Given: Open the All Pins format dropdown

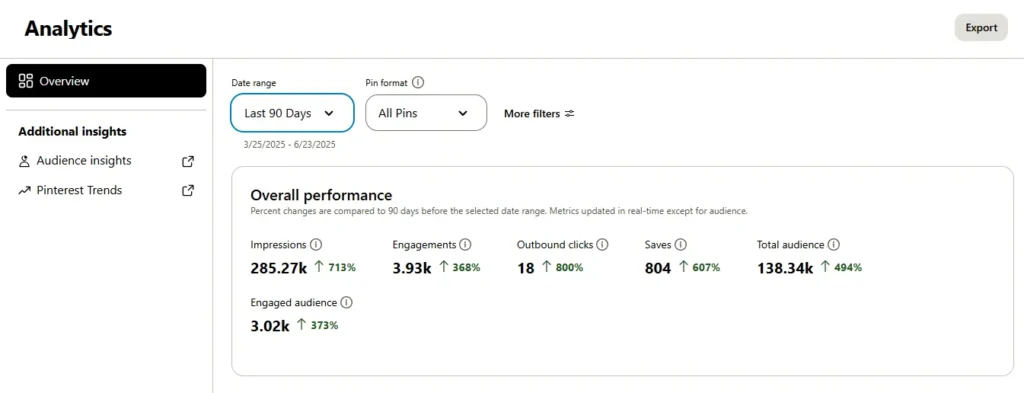Looking at the screenshot, I should (426, 113).
